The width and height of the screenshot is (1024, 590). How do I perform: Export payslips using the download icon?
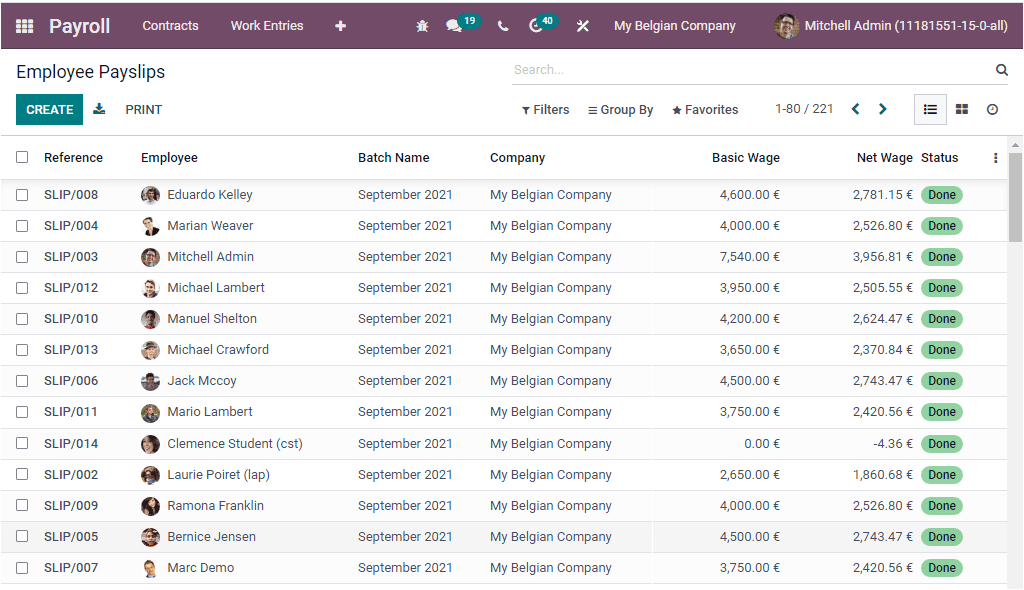pos(98,109)
